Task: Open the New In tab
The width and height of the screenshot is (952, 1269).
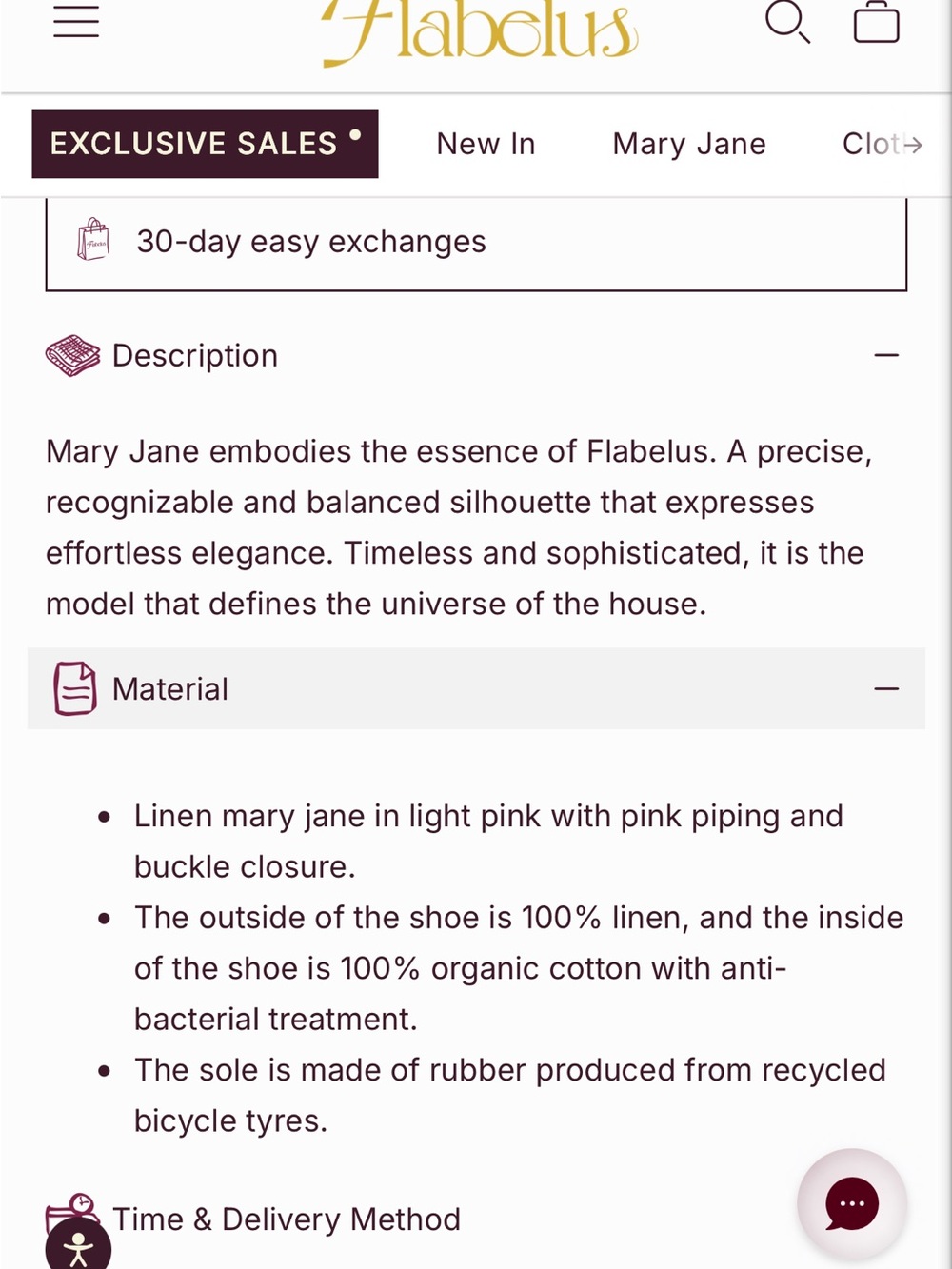Action: 486,144
